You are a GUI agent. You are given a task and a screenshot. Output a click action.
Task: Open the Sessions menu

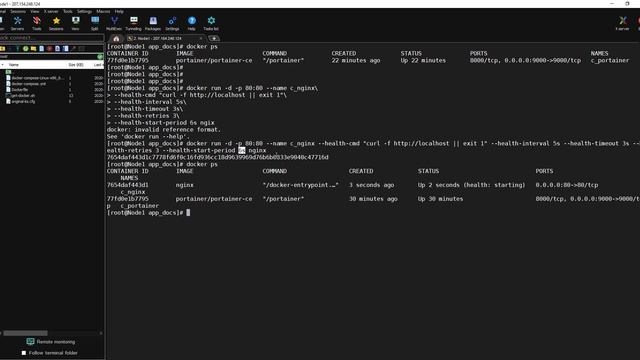[18, 11]
